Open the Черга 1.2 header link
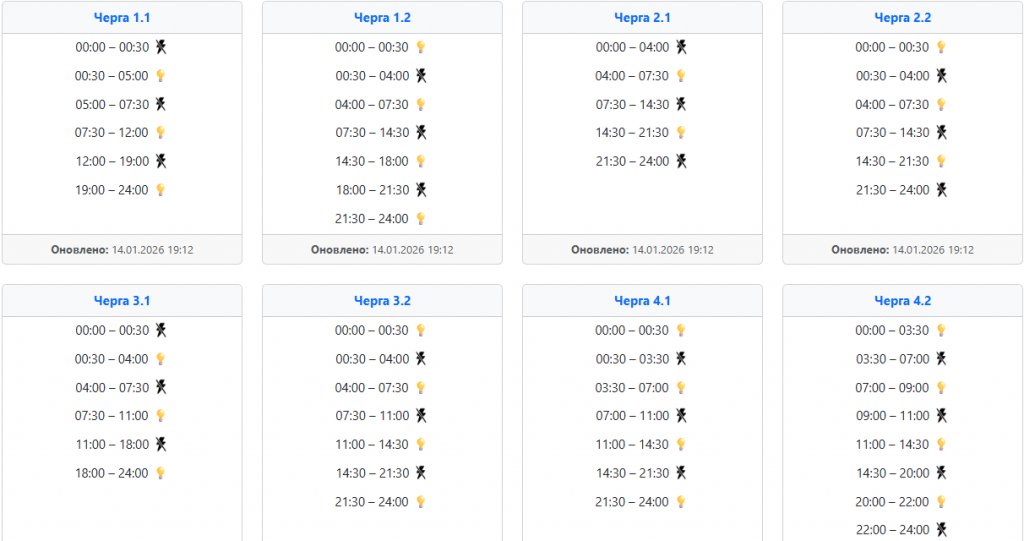Image resolution: width=1024 pixels, height=541 pixels. click(x=382, y=17)
